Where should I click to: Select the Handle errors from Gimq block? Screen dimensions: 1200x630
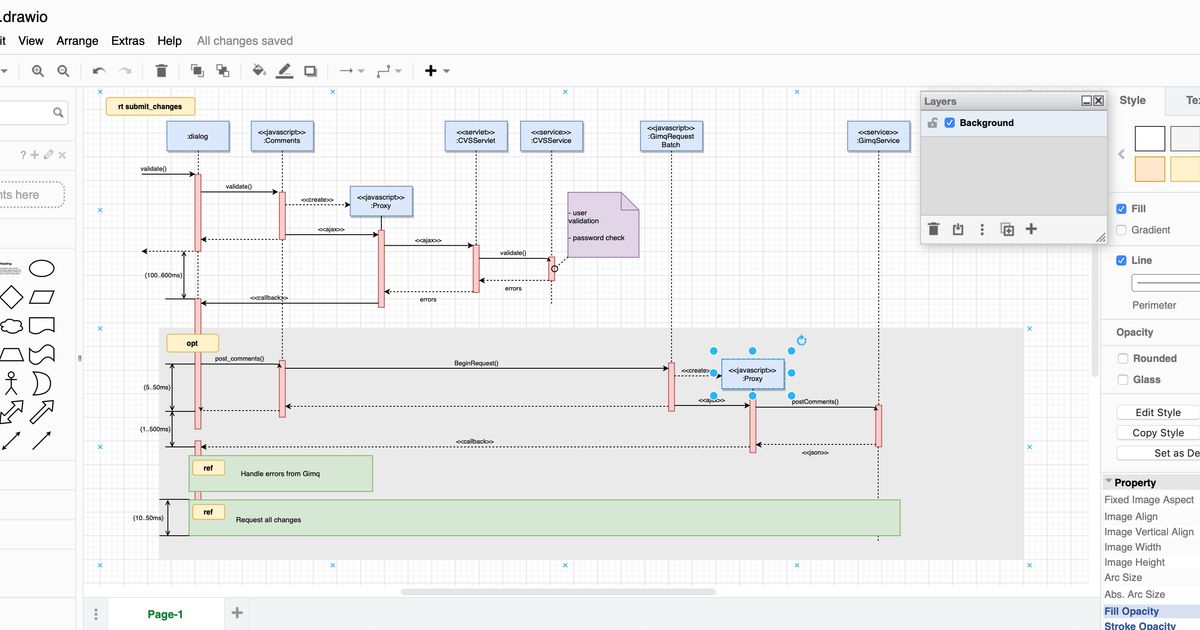coord(281,473)
